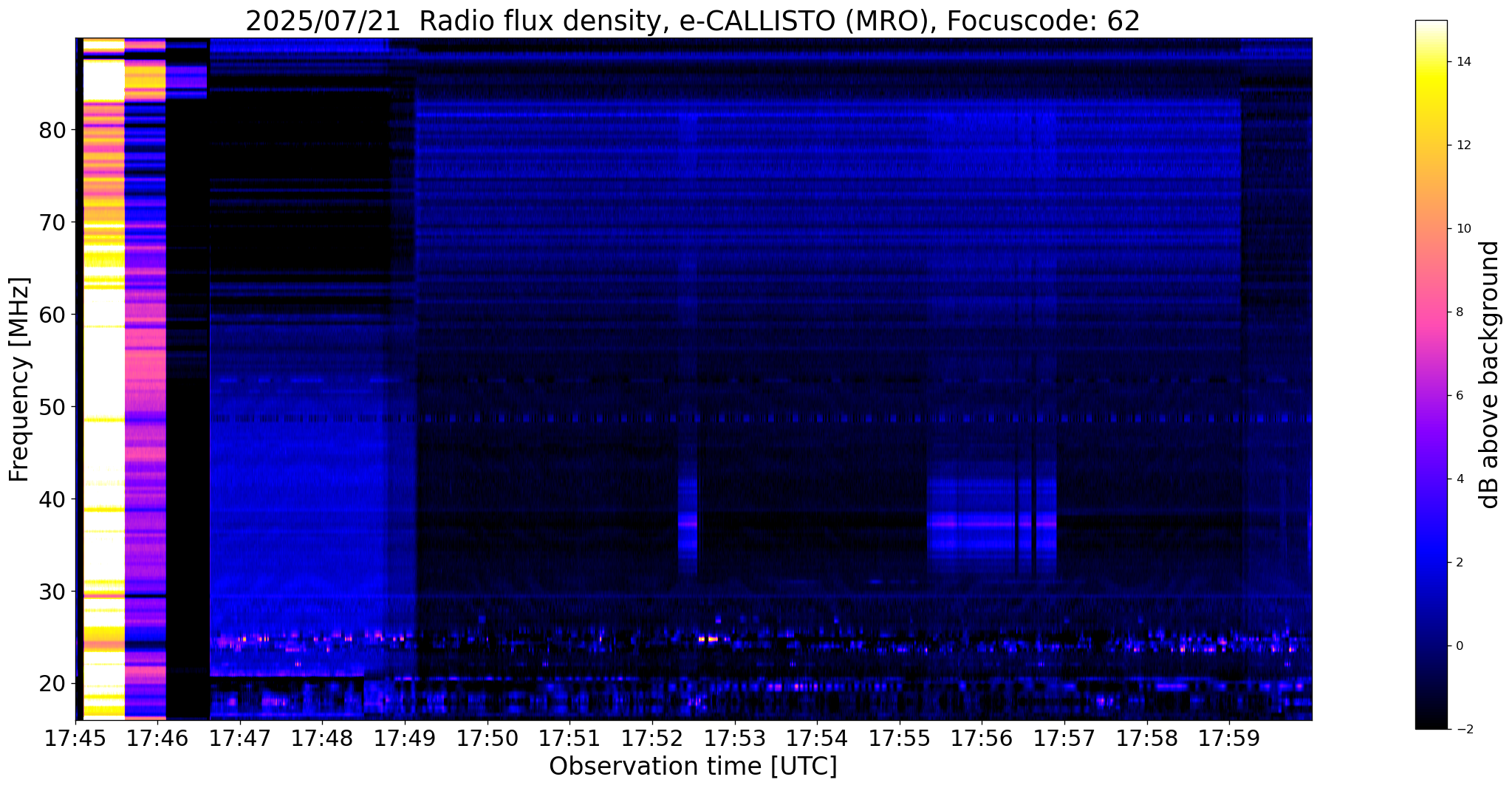Click the 17:54 time tick label

(x=817, y=739)
